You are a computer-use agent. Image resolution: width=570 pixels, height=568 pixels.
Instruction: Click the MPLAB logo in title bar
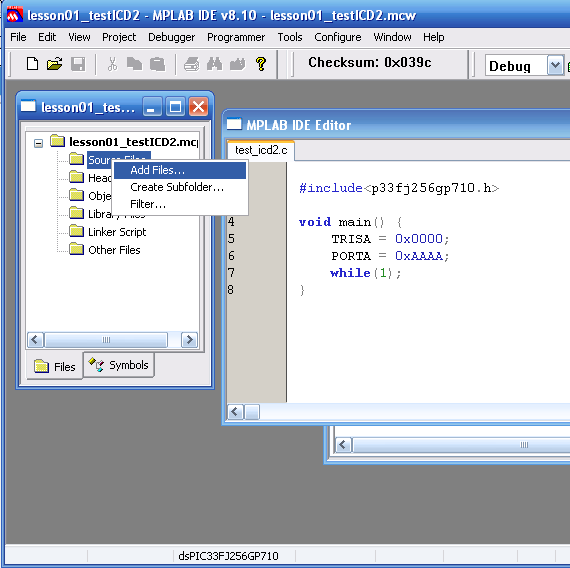click(15, 15)
